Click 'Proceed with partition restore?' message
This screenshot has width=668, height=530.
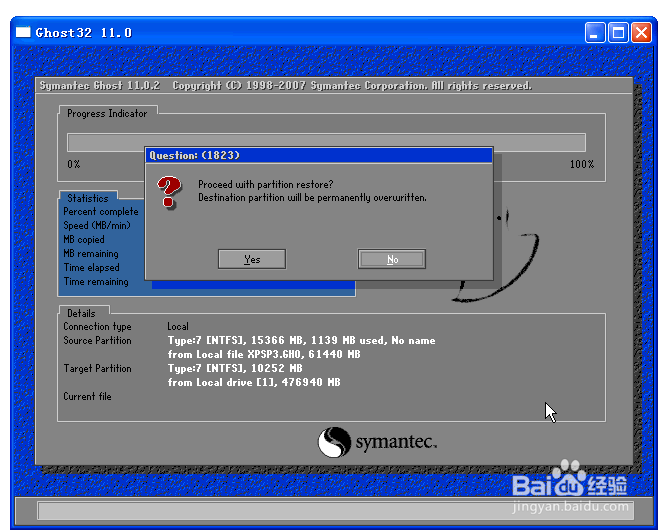point(265,184)
